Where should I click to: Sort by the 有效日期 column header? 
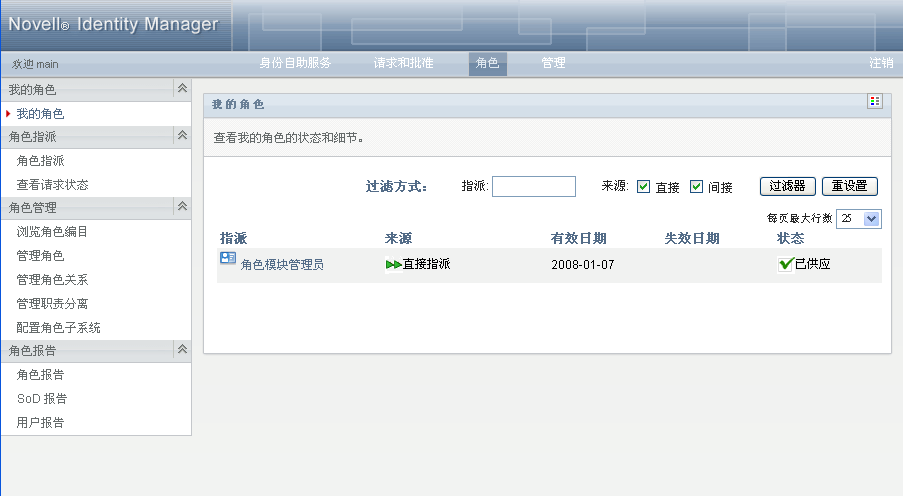578,238
